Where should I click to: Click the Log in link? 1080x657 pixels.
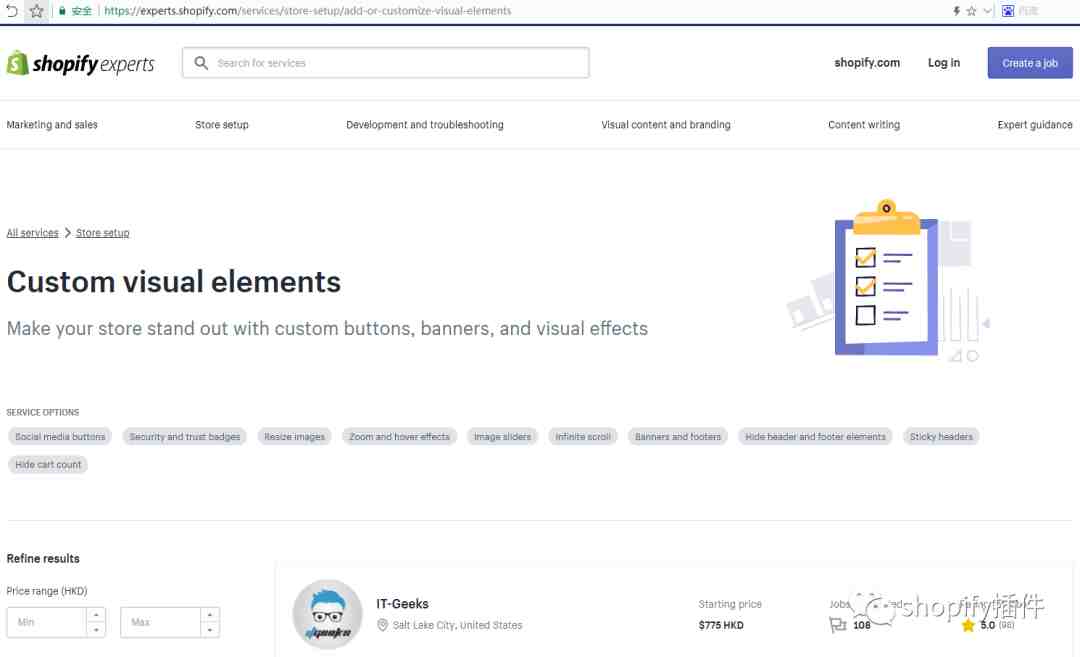(944, 63)
